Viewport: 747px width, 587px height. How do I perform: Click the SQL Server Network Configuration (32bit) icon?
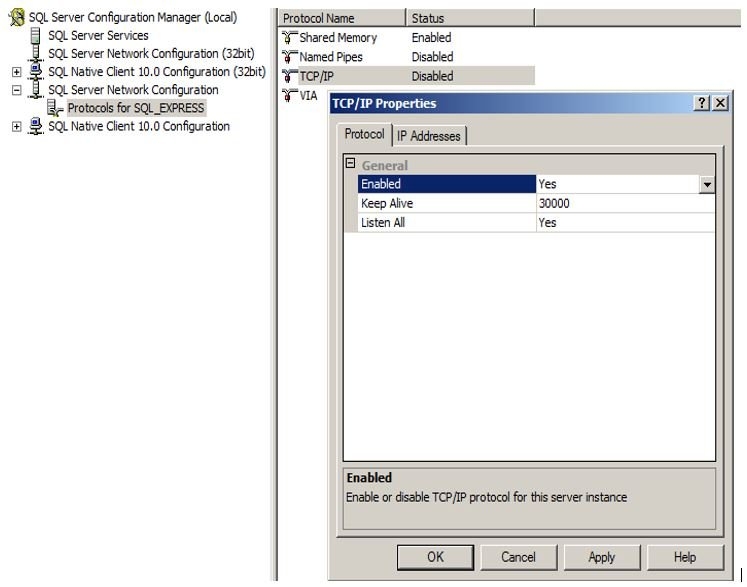[37, 54]
